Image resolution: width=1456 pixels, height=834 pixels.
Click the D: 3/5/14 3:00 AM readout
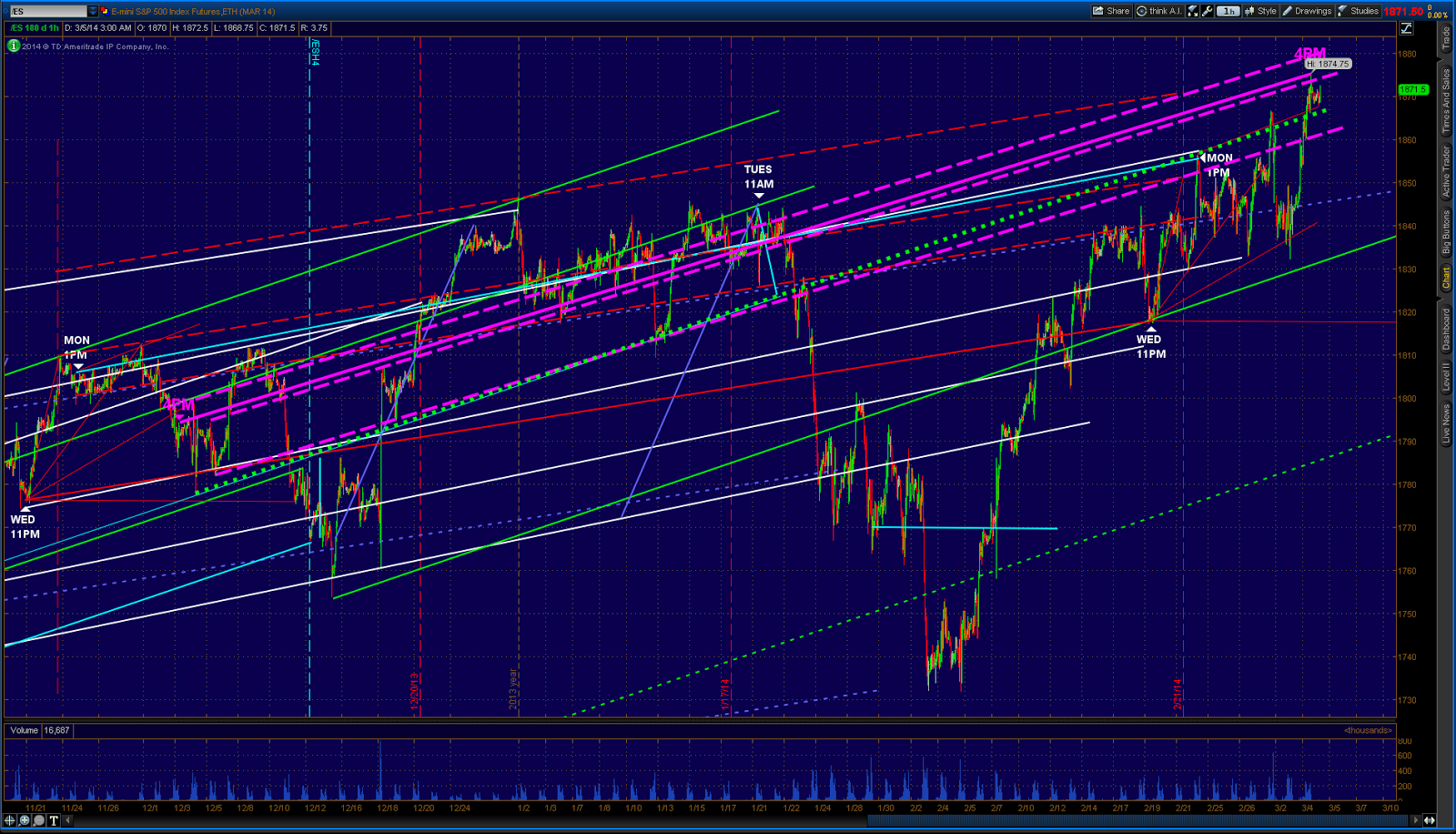tap(98, 28)
